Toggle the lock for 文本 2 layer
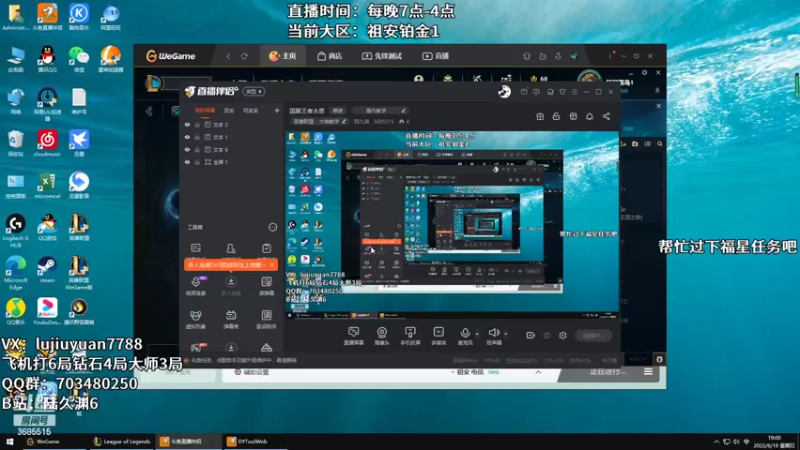The image size is (800, 450). 197,124
